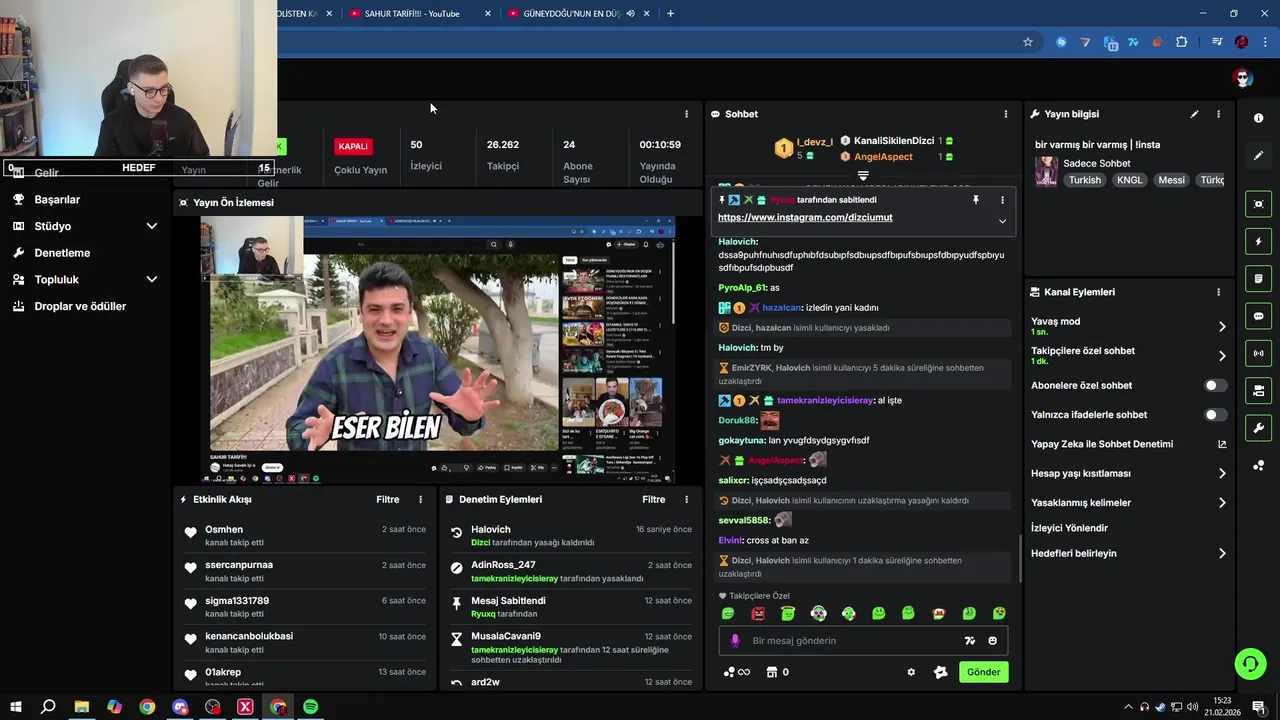Edit stream info with the Yayın bilgisi pencil
The image size is (1280, 720).
coord(1194,114)
